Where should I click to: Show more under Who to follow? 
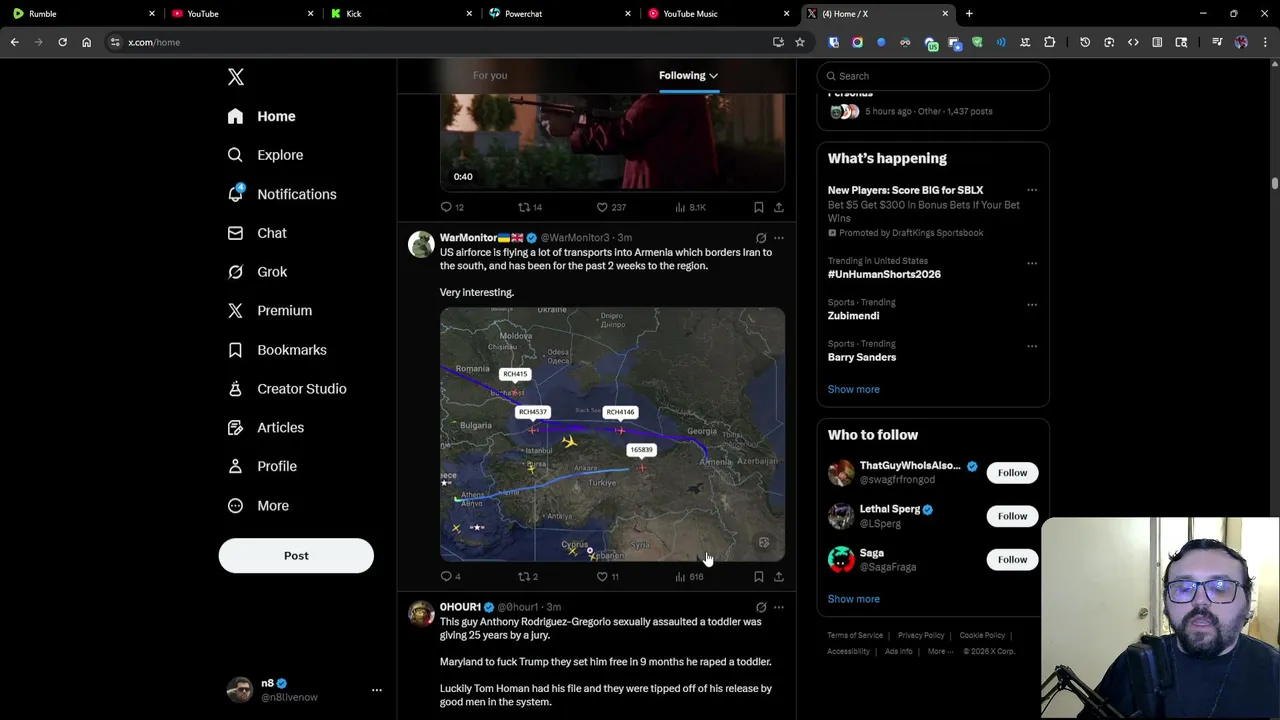coord(853,599)
